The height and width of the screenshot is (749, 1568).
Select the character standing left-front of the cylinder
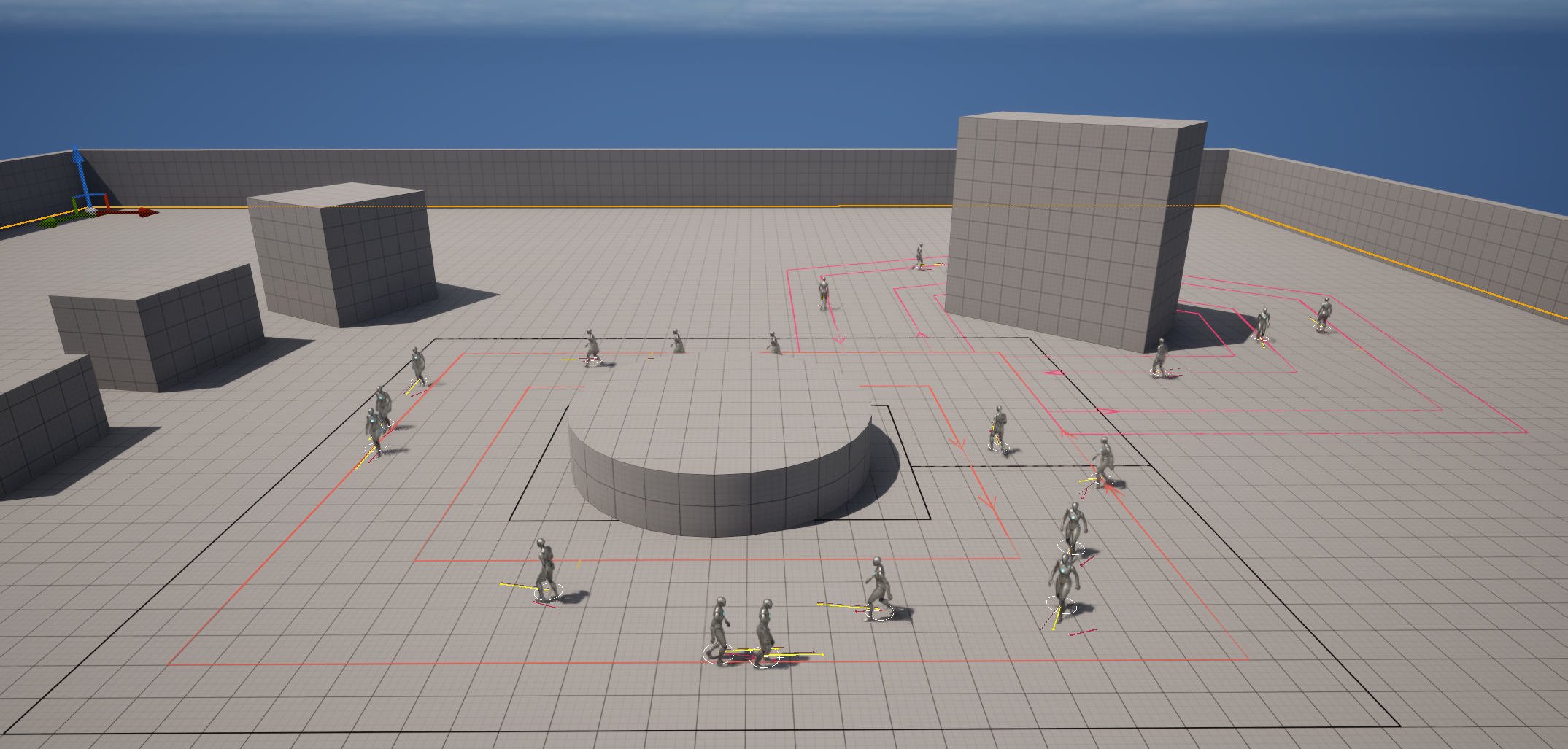tap(546, 570)
